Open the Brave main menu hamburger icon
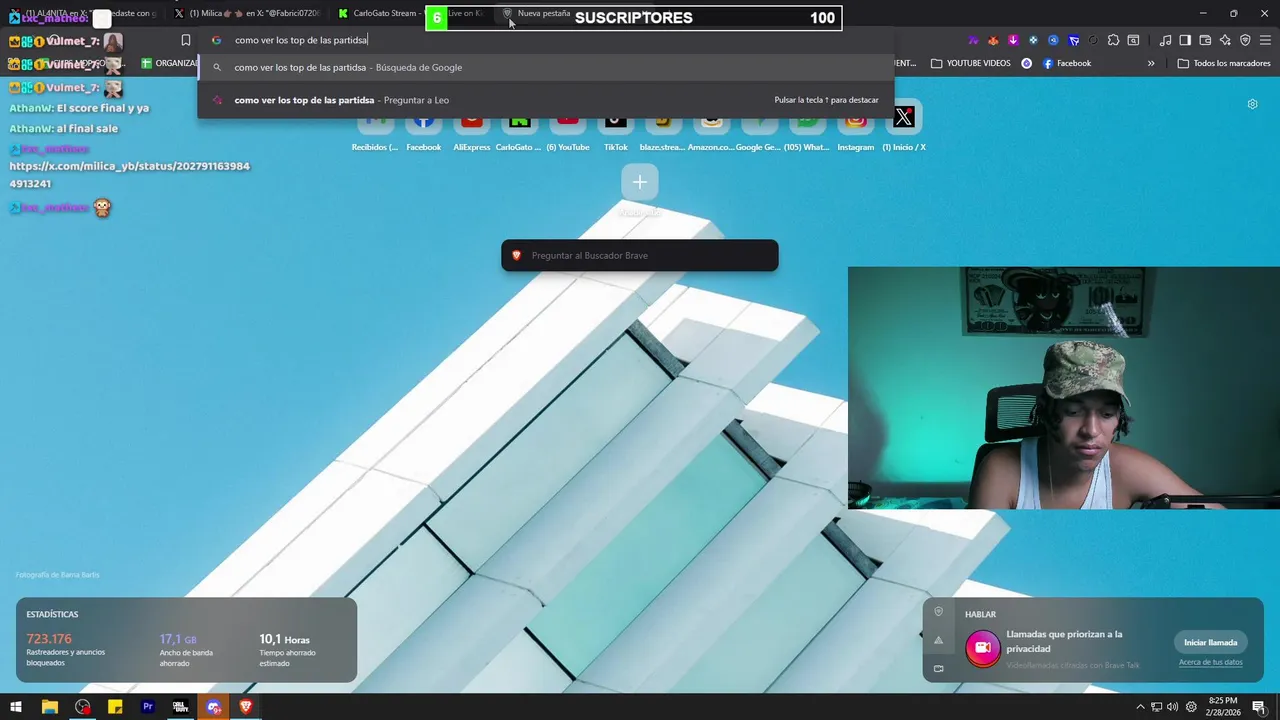 pyautogui.click(x=1265, y=40)
